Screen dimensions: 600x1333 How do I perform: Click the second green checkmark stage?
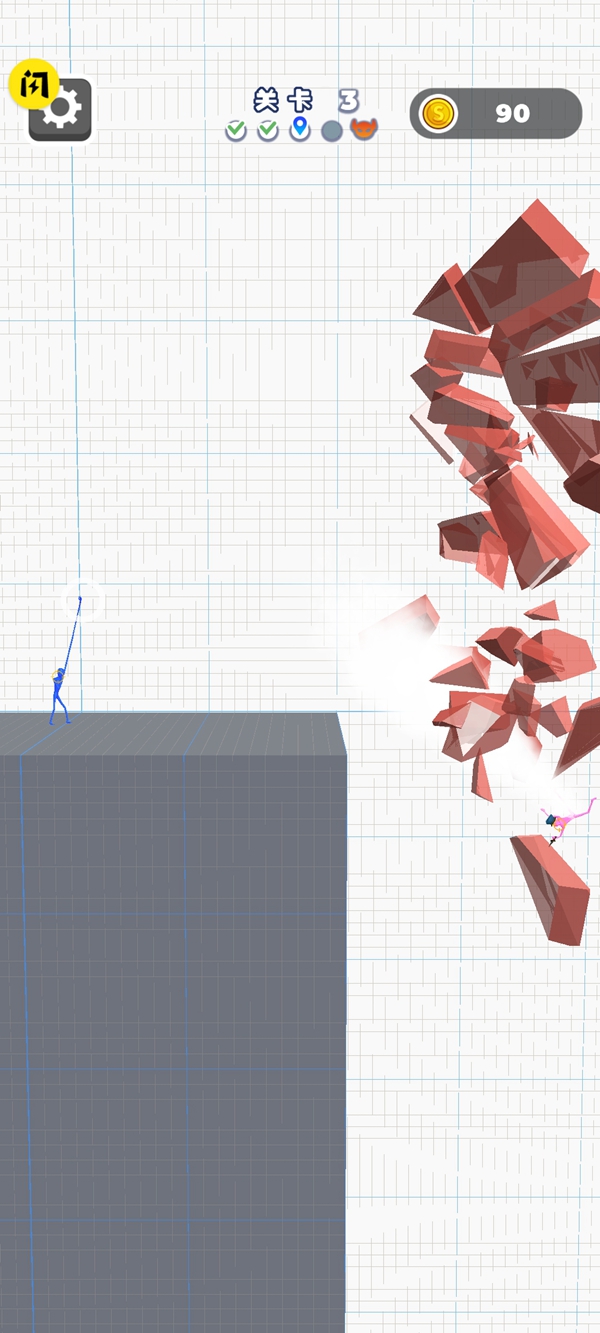click(x=268, y=130)
